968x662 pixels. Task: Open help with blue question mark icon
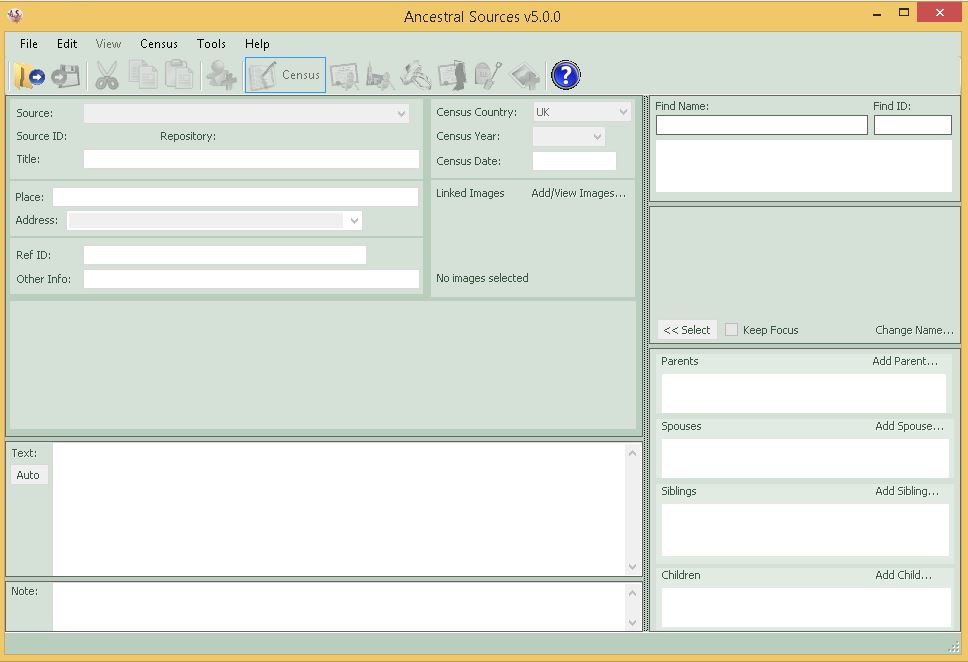click(565, 75)
